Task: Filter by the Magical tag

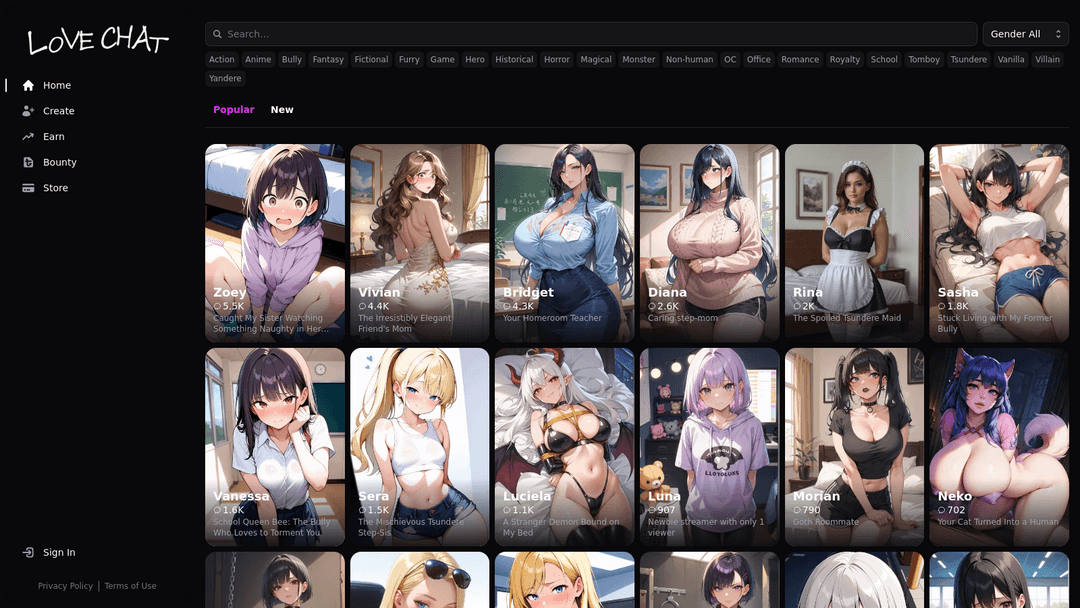Action: click(596, 59)
